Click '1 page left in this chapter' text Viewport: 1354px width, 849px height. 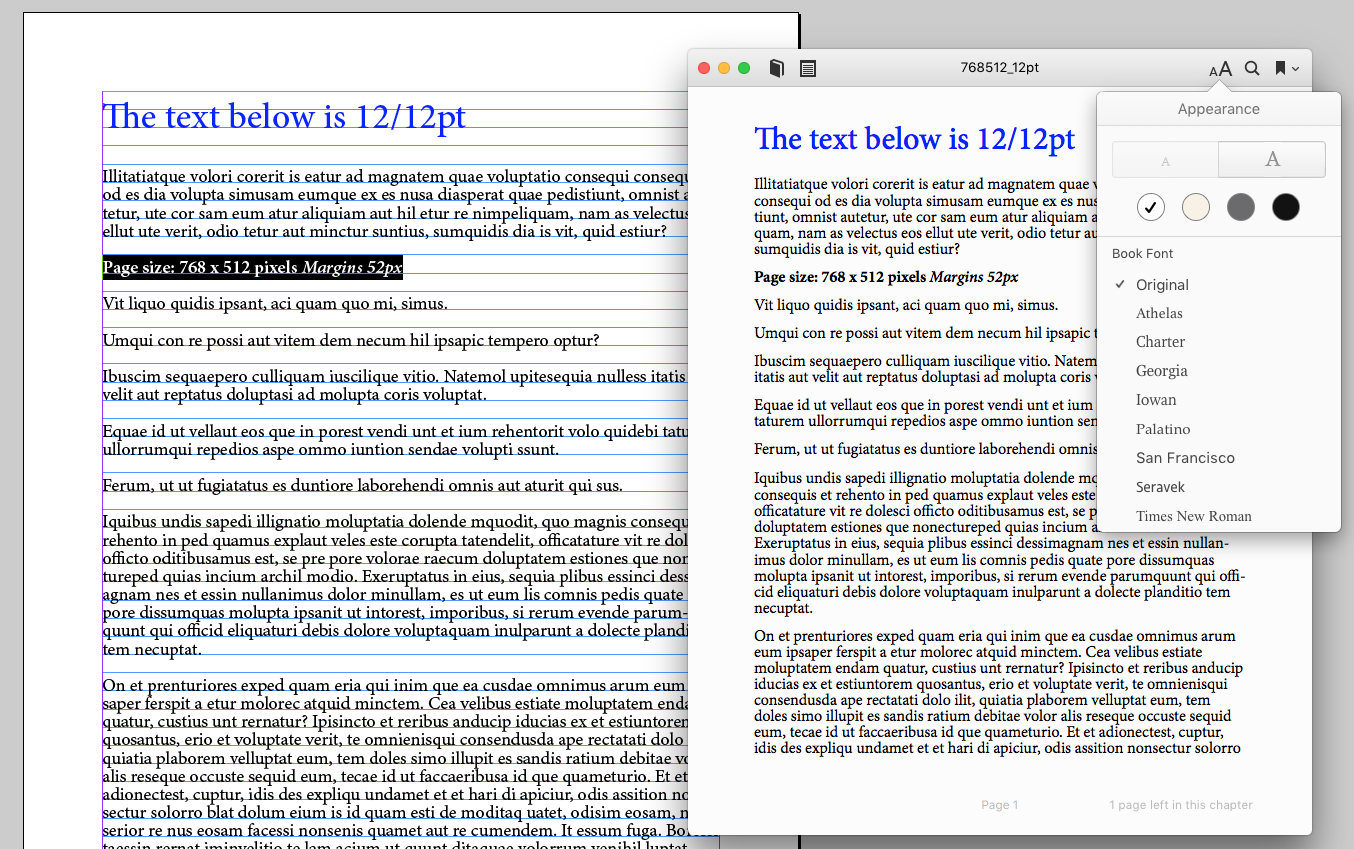pos(1181,805)
